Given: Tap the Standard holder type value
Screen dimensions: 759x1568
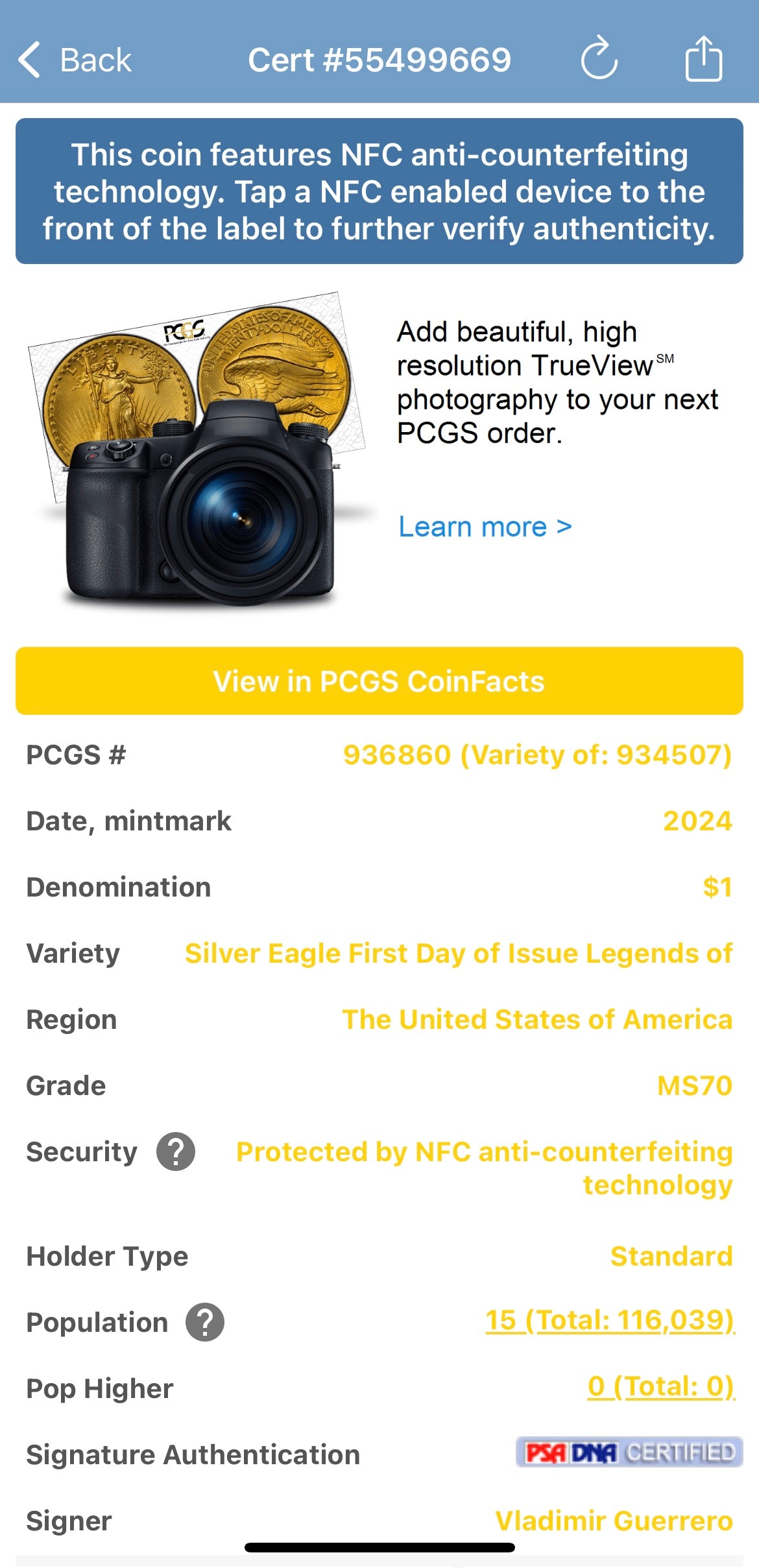Looking at the screenshot, I should click(671, 1256).
